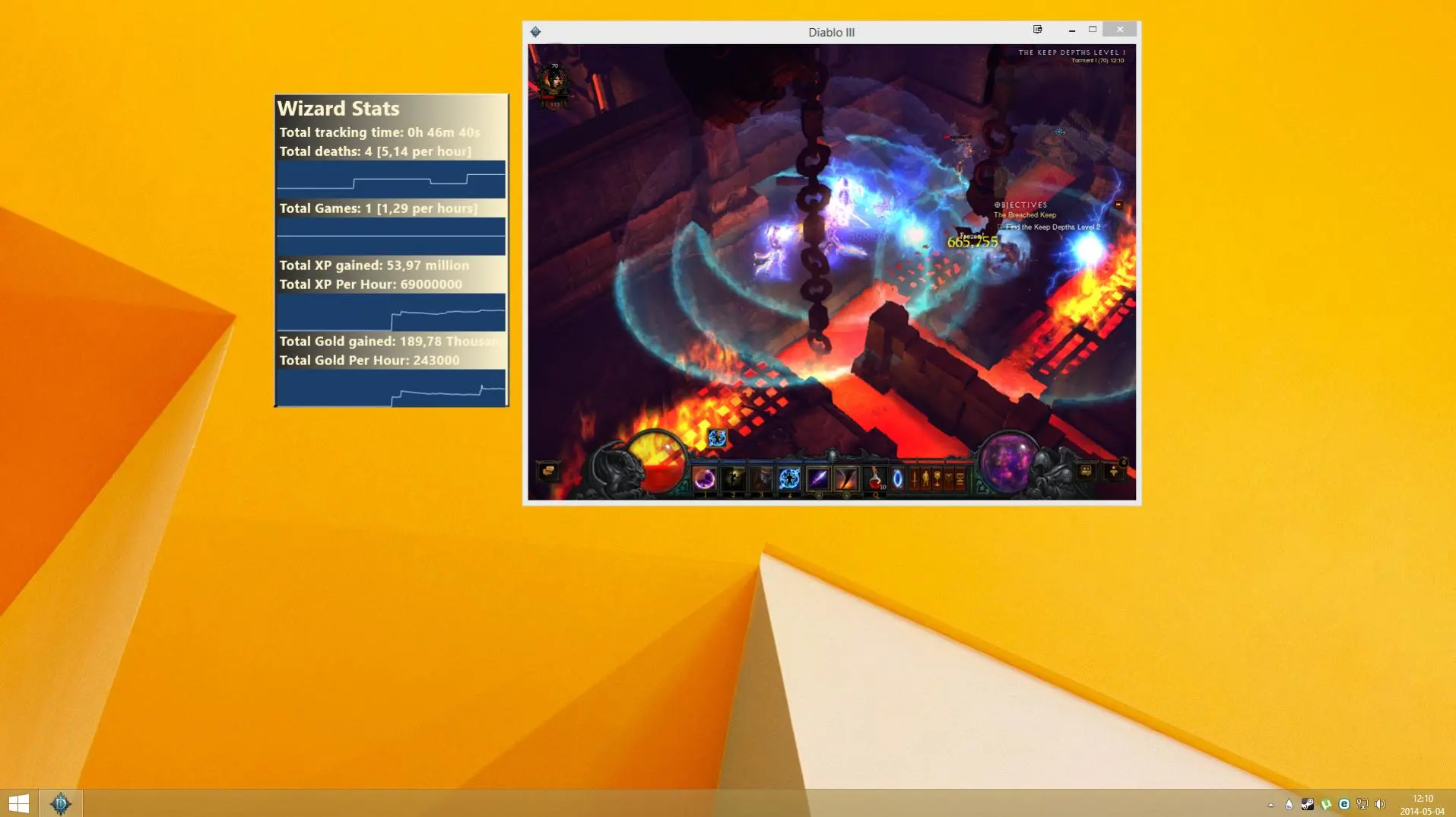Click the compact-view button on Diablo III title bar
Image resolution: width=1456 pixels, height=817 pixels.
(x=1037, y=30)
